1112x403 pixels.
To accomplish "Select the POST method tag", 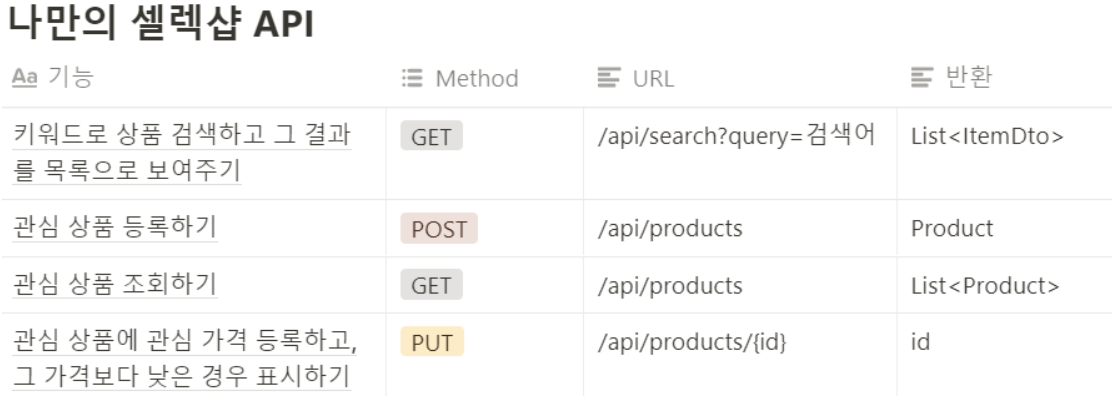I will pos(439,228).
